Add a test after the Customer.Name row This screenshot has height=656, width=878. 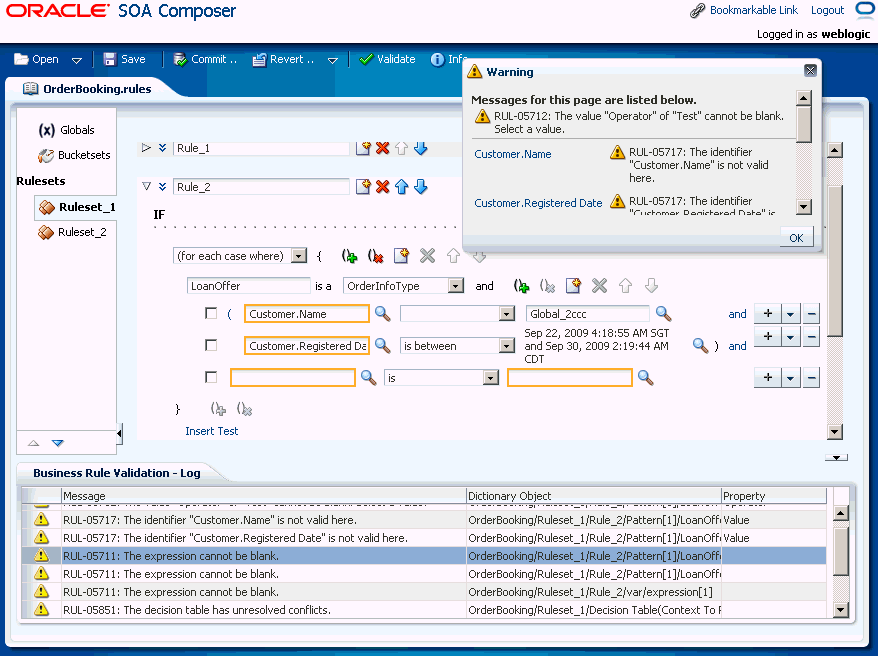(x=768, y=314)
